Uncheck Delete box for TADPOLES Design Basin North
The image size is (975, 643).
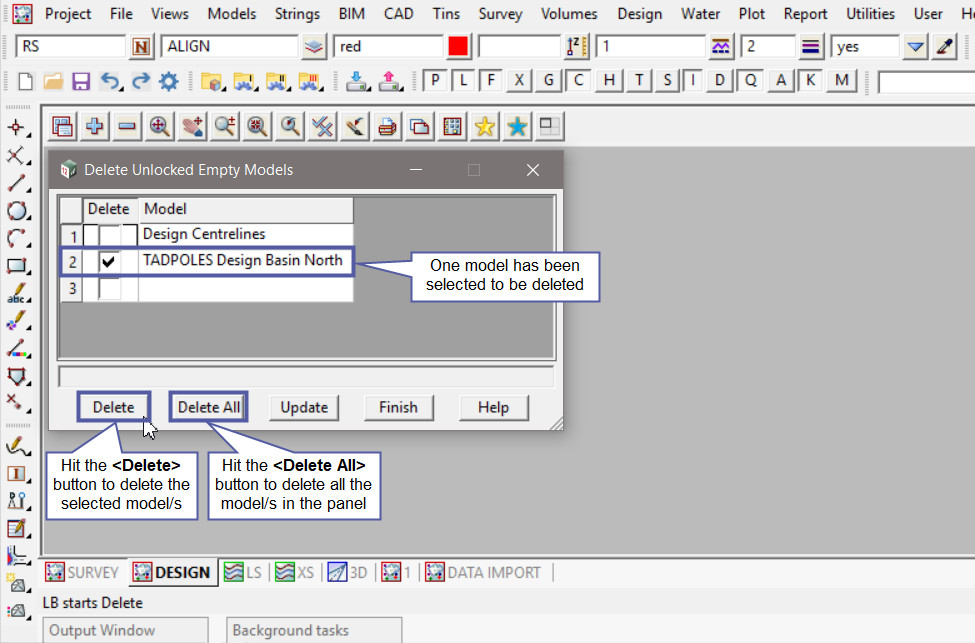(109, 262)
